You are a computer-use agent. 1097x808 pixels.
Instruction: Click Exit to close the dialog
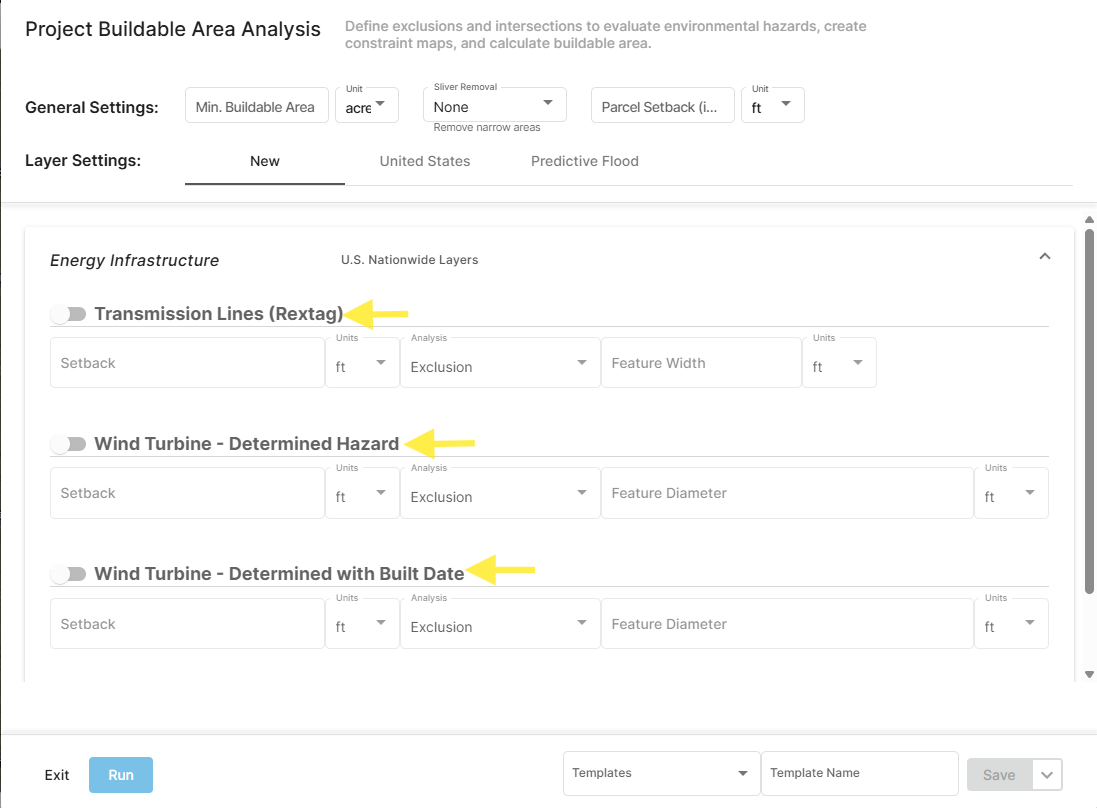pyautogui.click(x=56, y=774)
